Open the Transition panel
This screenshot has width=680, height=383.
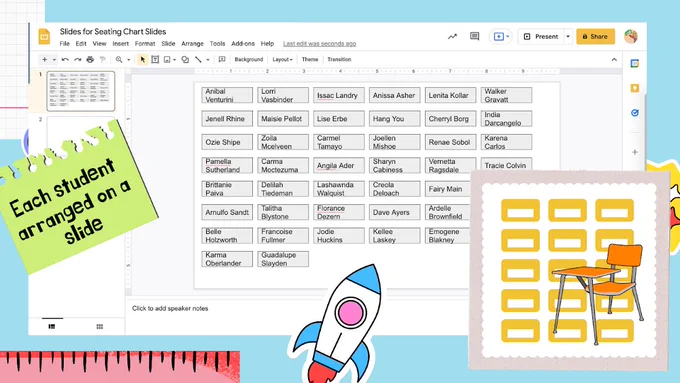point(339,59)
